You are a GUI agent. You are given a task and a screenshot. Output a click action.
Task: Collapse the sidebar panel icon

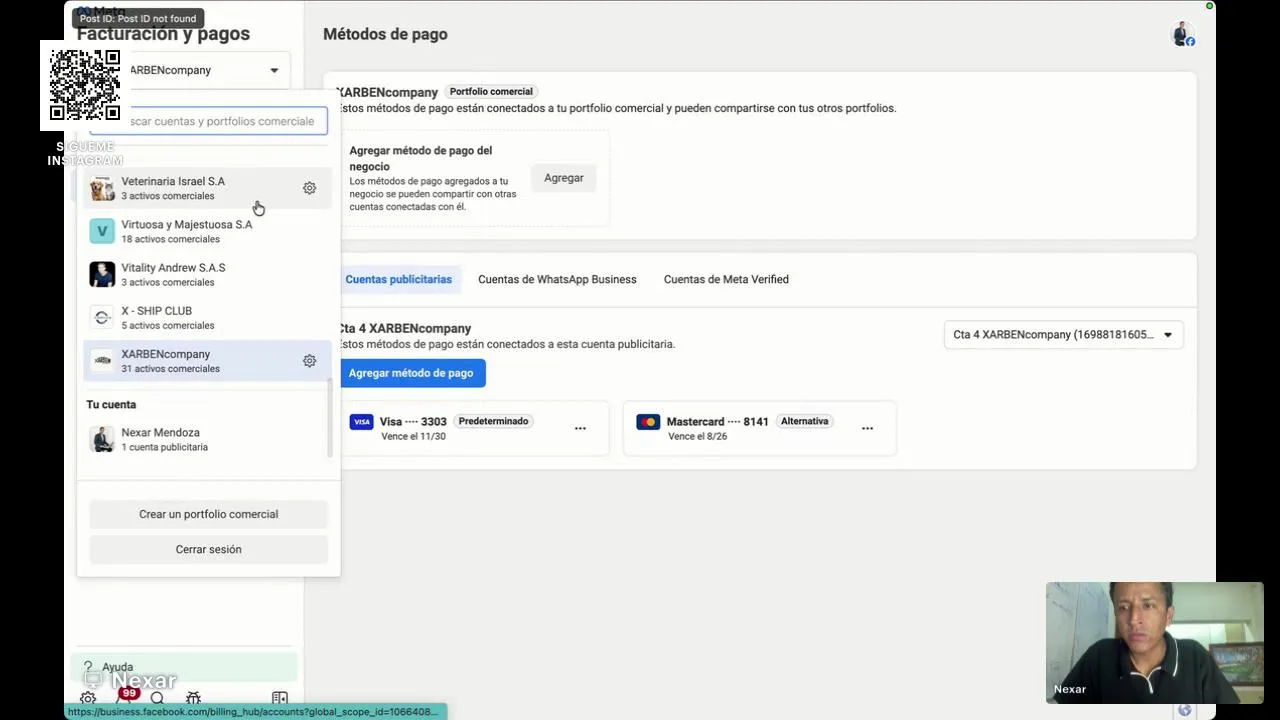[x=280, y=699]
